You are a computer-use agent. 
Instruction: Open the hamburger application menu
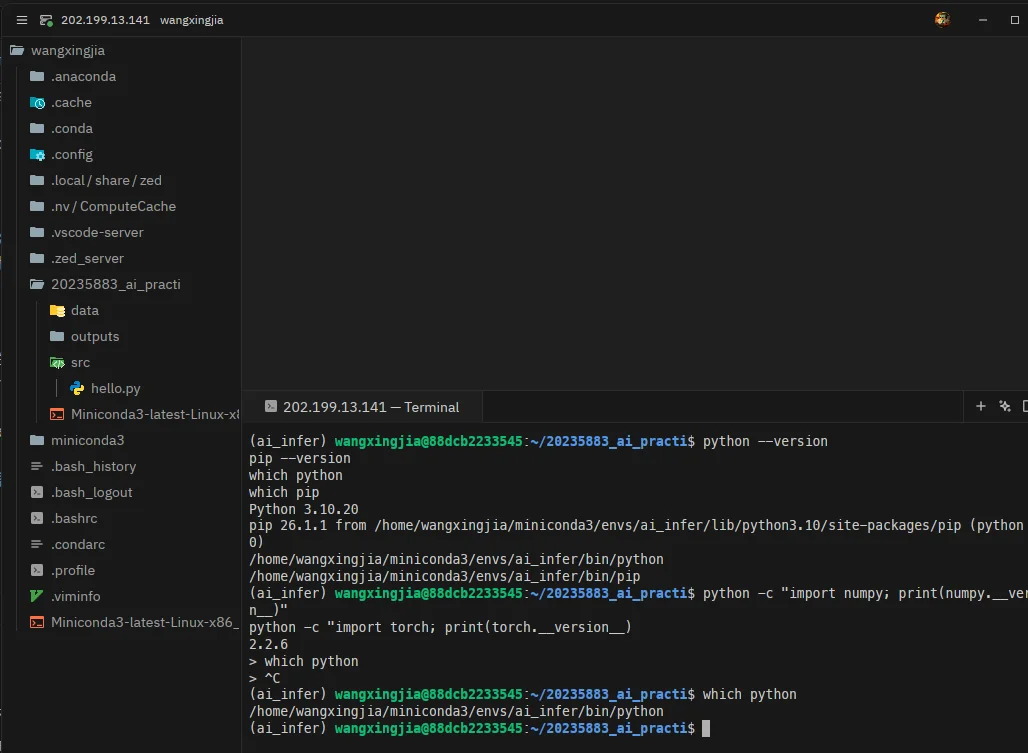[22, 20]
